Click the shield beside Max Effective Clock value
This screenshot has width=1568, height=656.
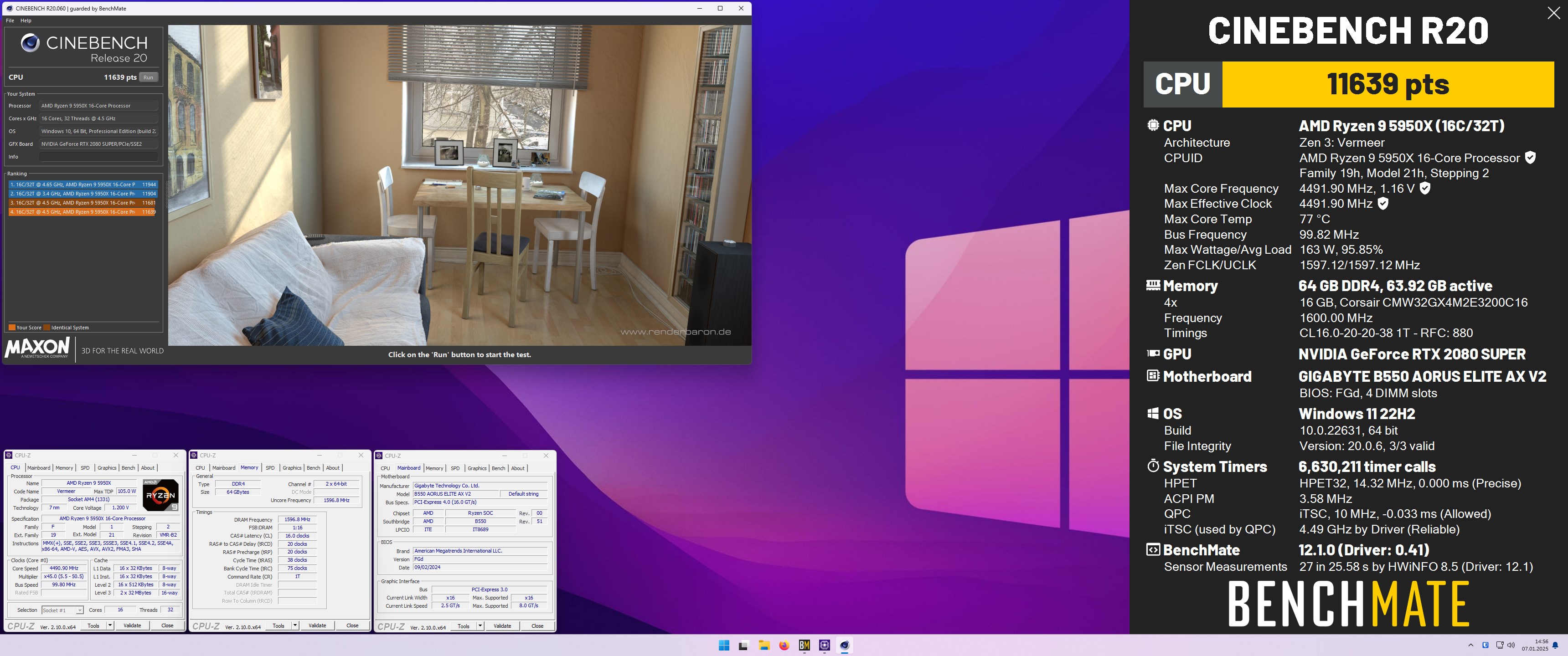point(1383,203)
